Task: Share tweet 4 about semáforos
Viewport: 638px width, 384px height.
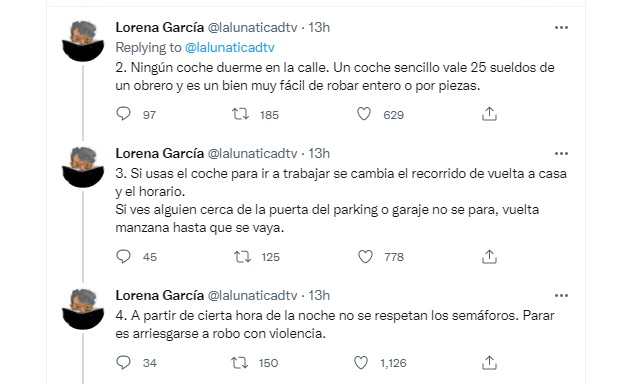Action: click(x=489, y=362)
